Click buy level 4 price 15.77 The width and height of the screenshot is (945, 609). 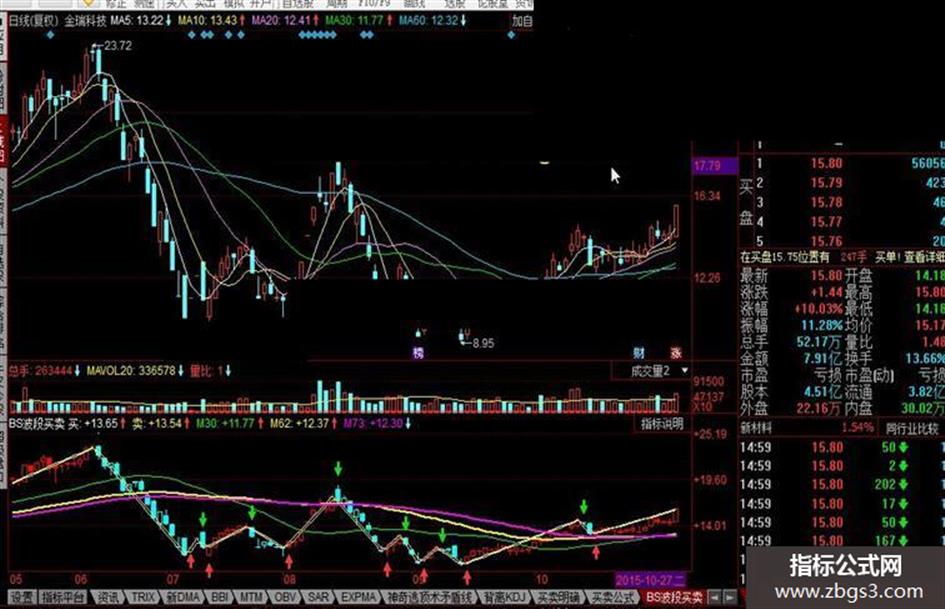point(826,222)
